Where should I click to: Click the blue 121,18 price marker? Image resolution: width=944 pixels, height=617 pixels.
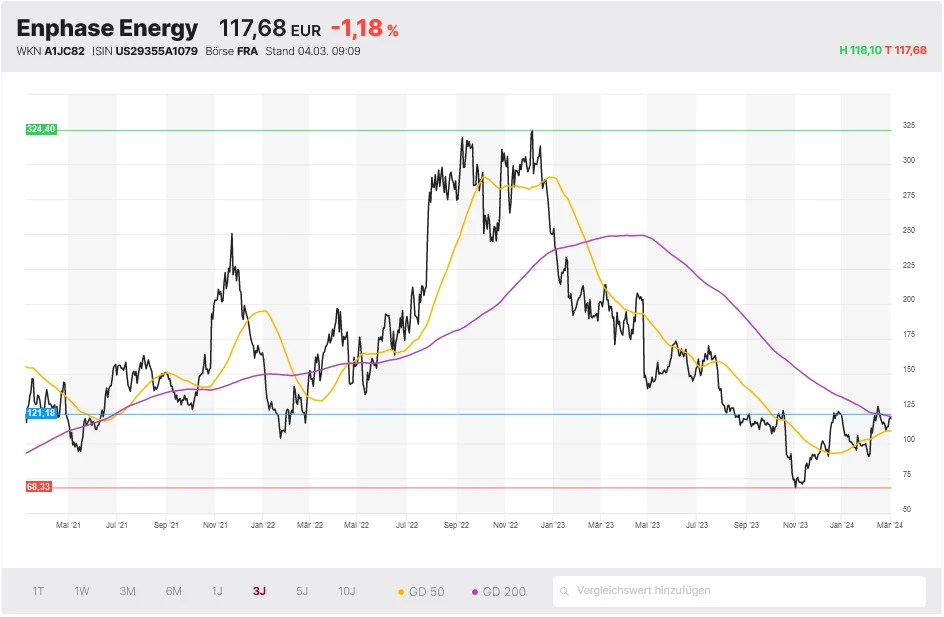[41, 413]
